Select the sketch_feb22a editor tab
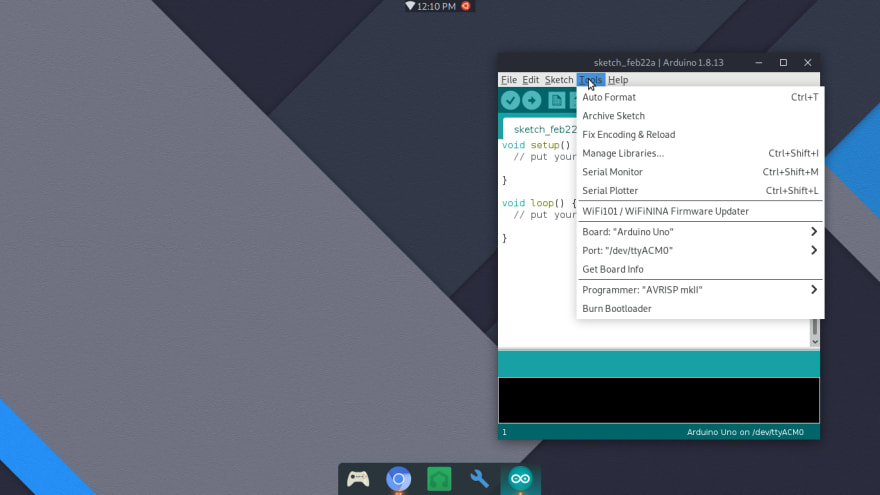This screenshot has height=495, width=880. [540, 129]
